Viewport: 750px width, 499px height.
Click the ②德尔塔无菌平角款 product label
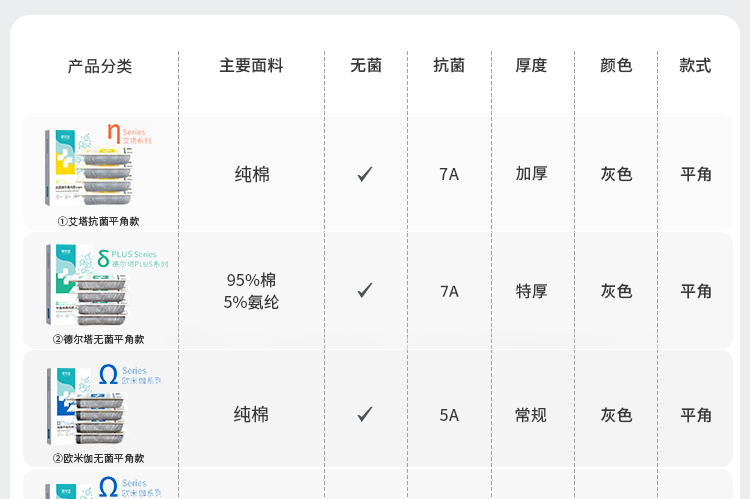(98, 339)
